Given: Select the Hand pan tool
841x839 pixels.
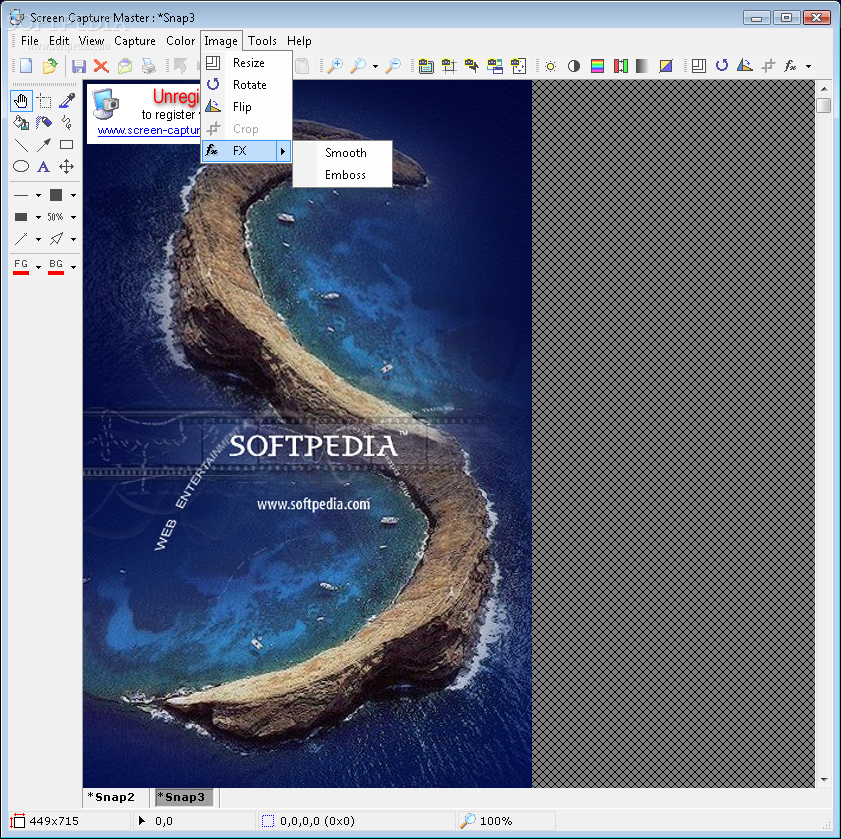Looking at the screenshot, I should click(x=21, y=101).
